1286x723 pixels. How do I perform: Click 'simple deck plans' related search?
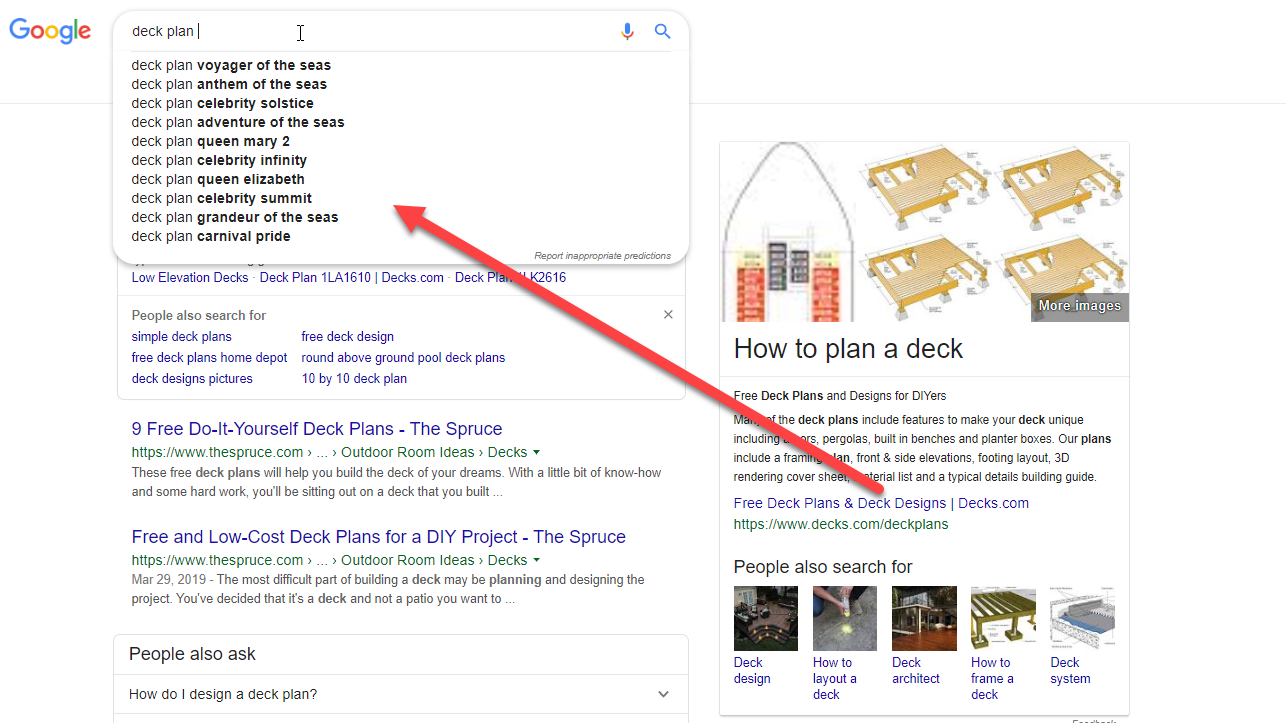coord(181,337)
